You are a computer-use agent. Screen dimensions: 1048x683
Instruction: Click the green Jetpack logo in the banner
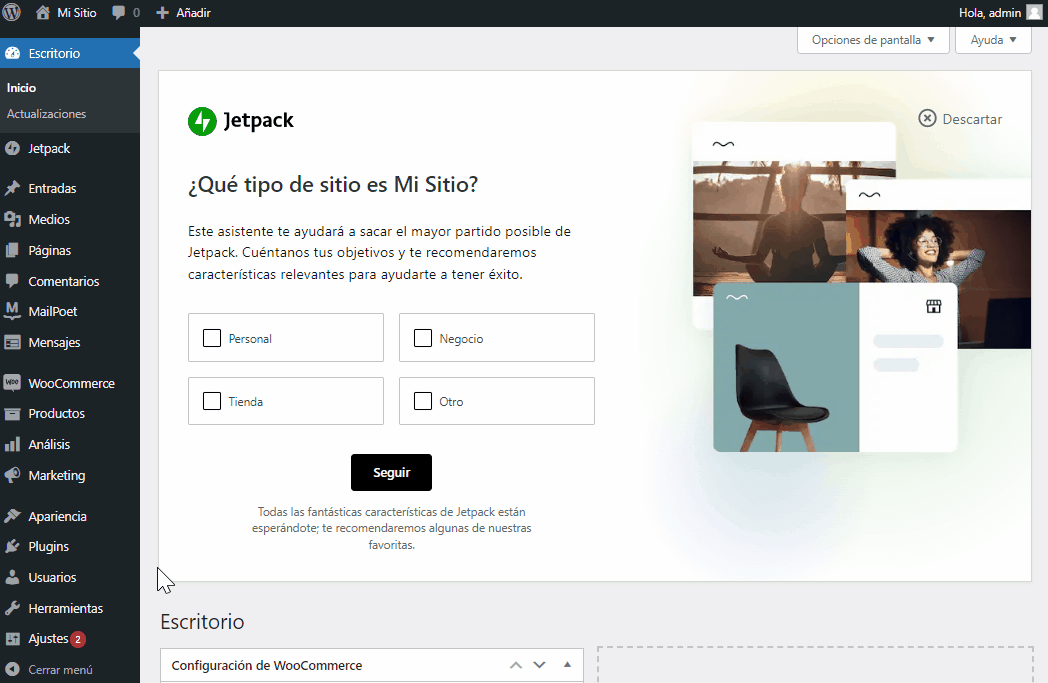click(203, 121)
